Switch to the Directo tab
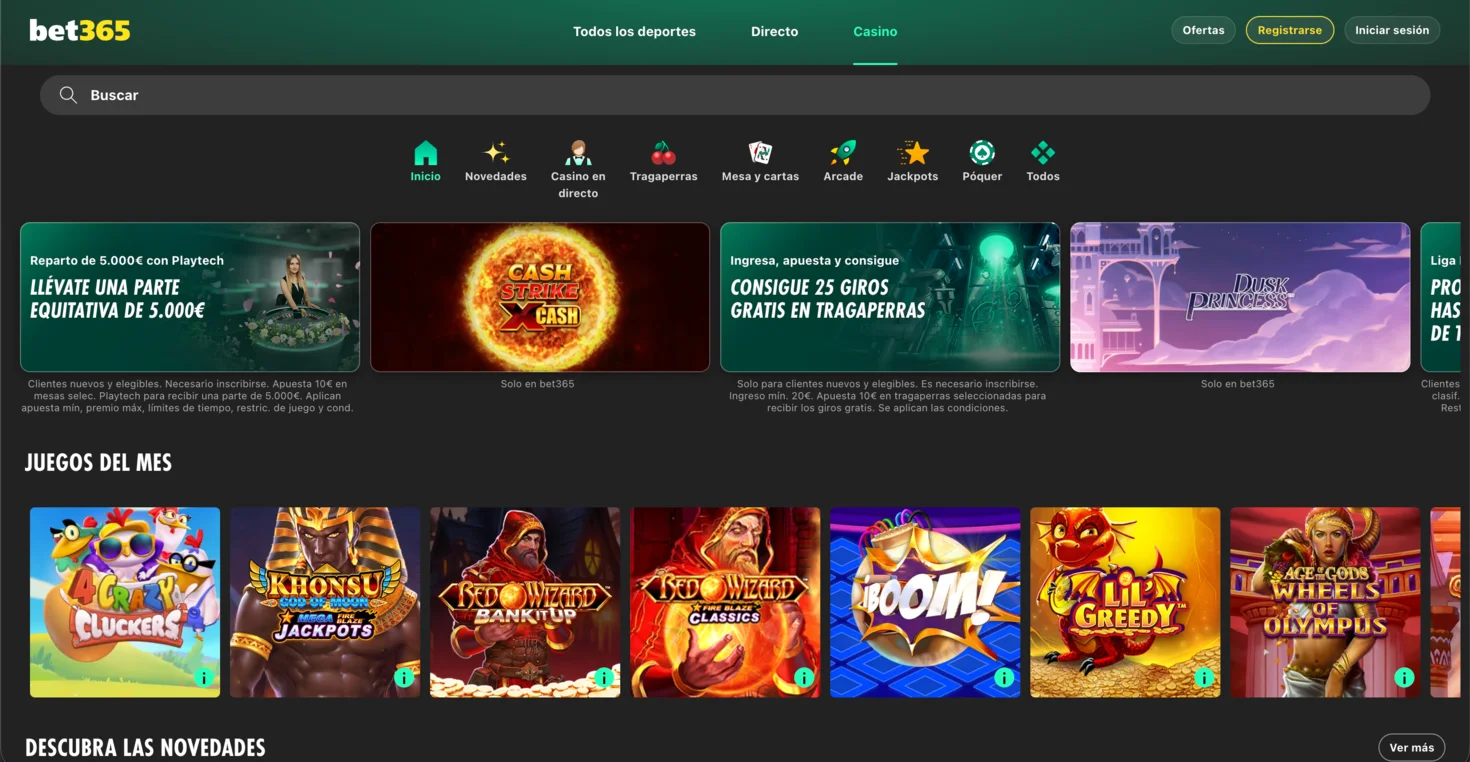1470x762 pixels. 775,31
